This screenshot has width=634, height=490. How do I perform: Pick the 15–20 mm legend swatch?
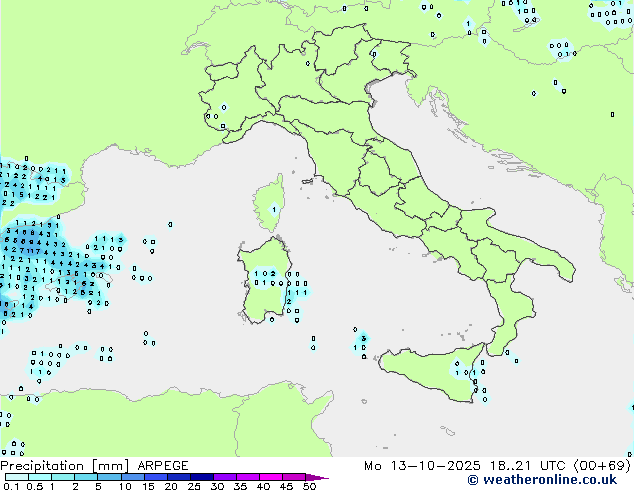[155, 477]
